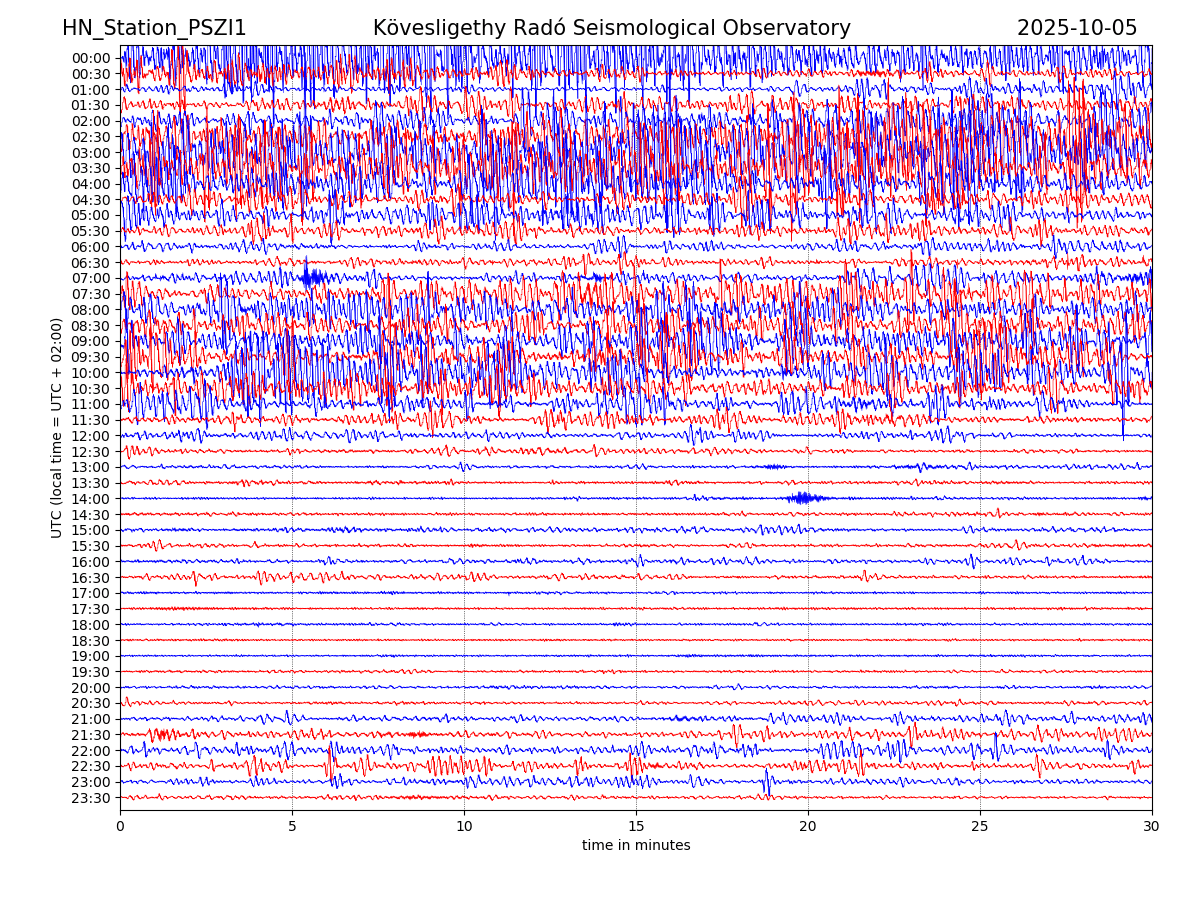Click the HN_Station_PSZI1 station title
This screenshot has height=900, width=1200.
coord(154,28)
